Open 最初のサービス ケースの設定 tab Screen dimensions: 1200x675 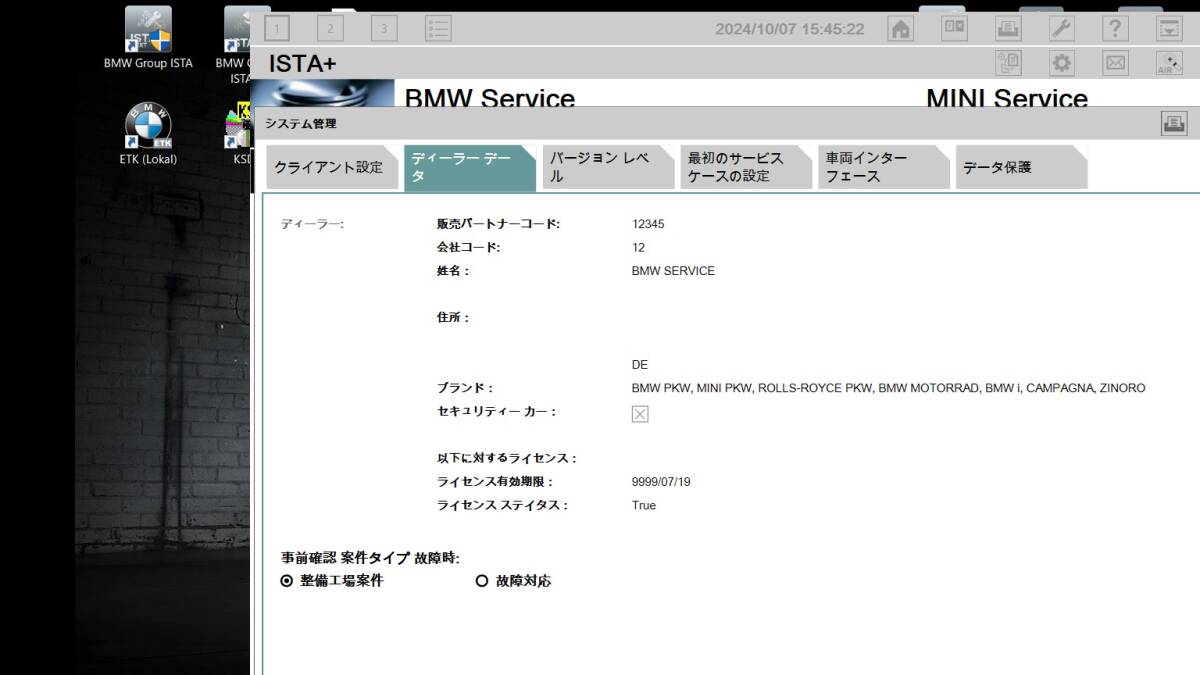pyautogui.click(x=746, y=167)
